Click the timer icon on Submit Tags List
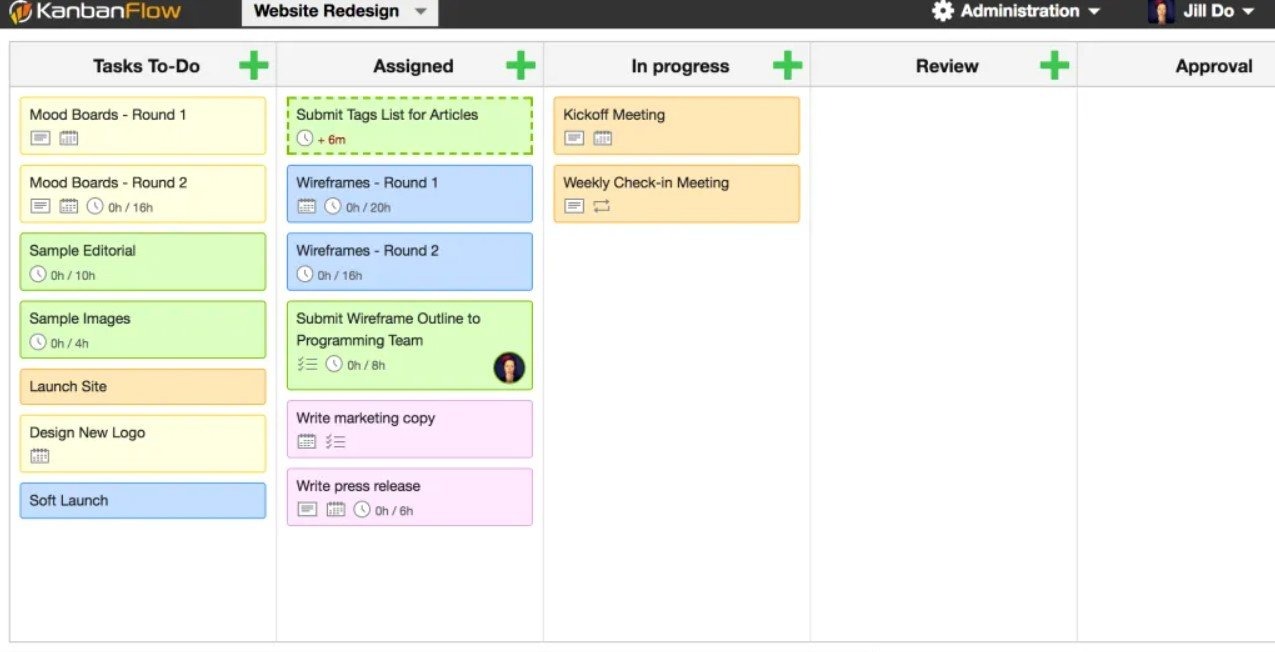The height and width of the screenshot is (652, 1275). tap(305, 139)
